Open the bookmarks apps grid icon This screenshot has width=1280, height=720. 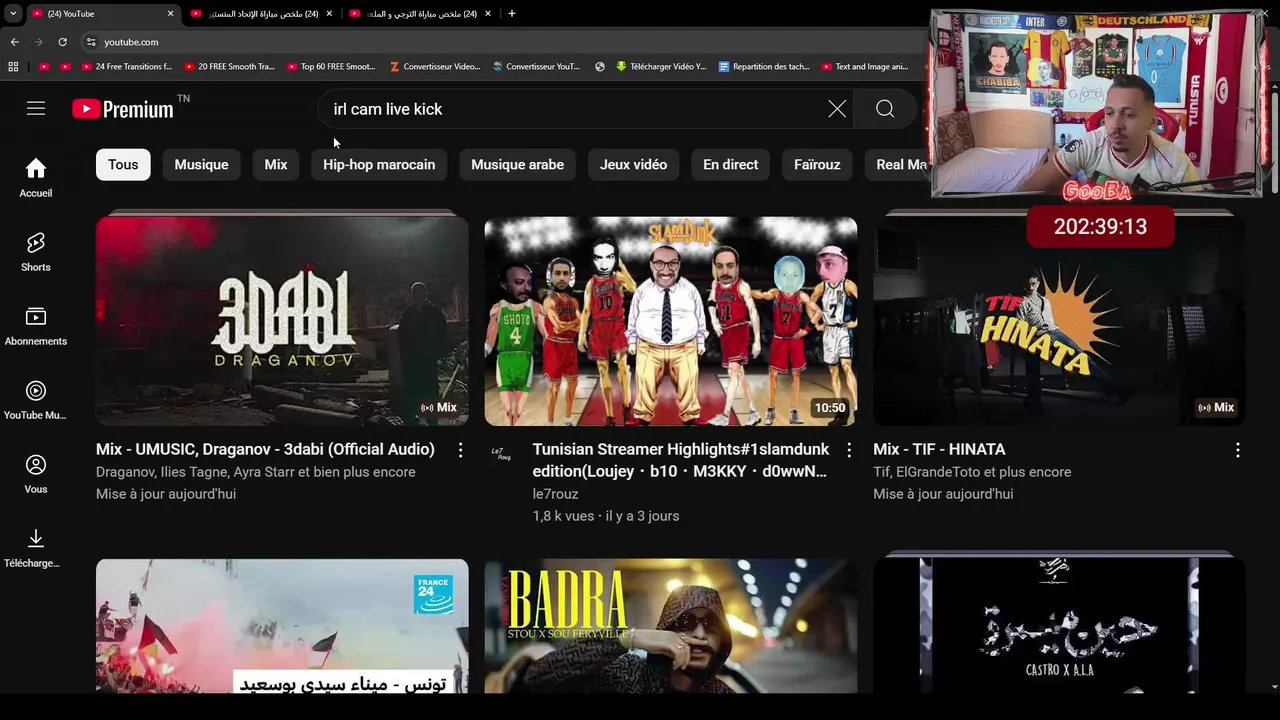pos(13,67)
